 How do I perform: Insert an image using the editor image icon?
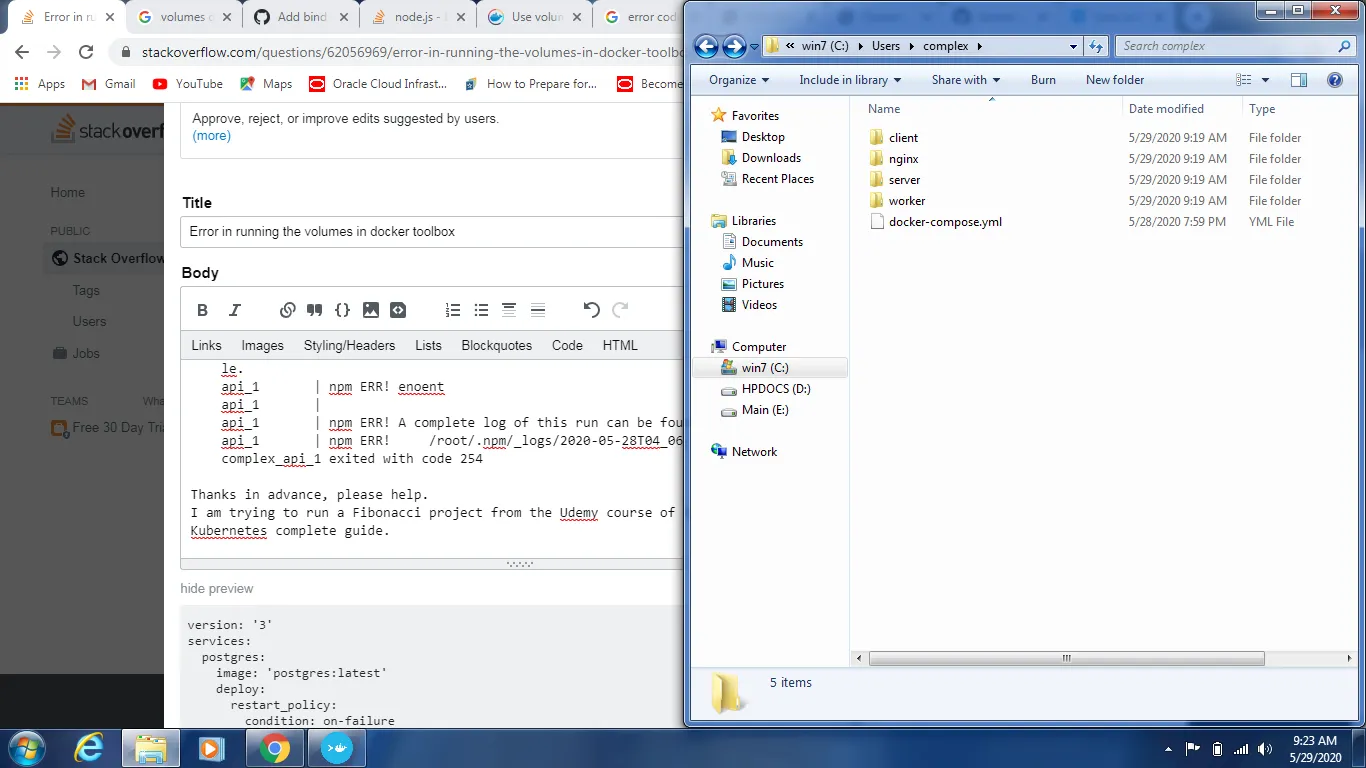[371, 310]
